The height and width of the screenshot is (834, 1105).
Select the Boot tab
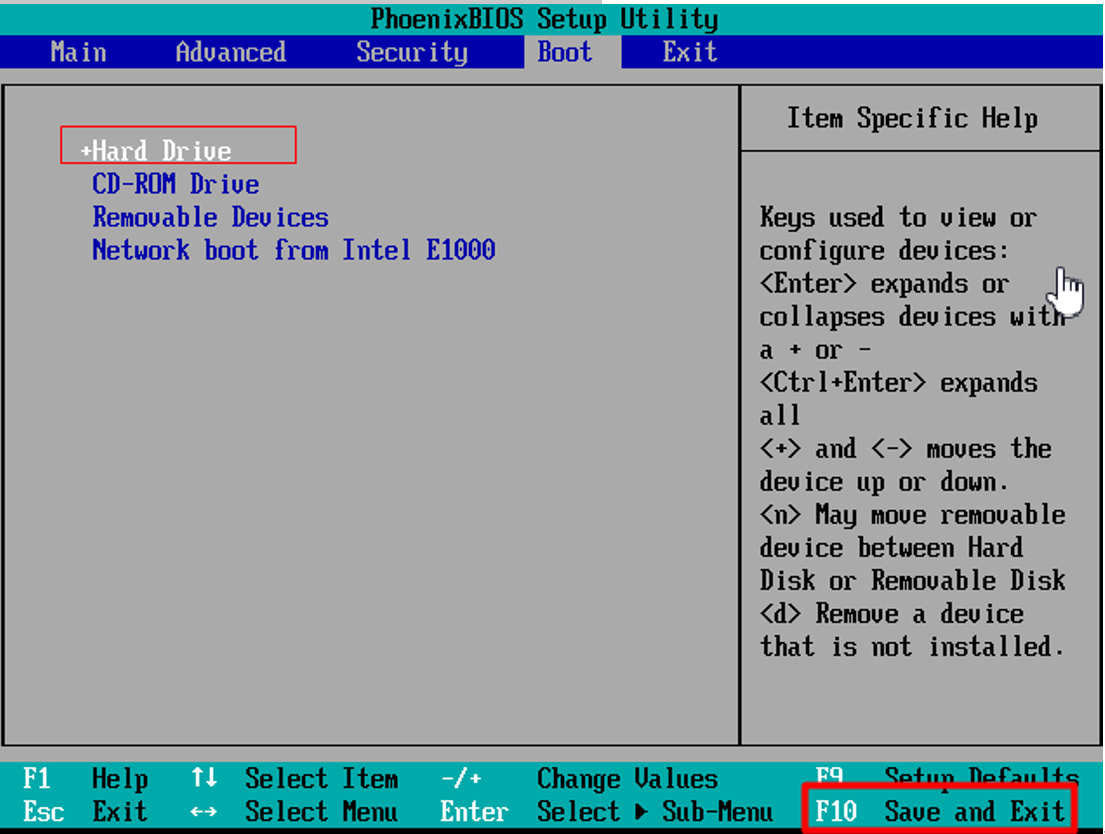click(564, 52)
